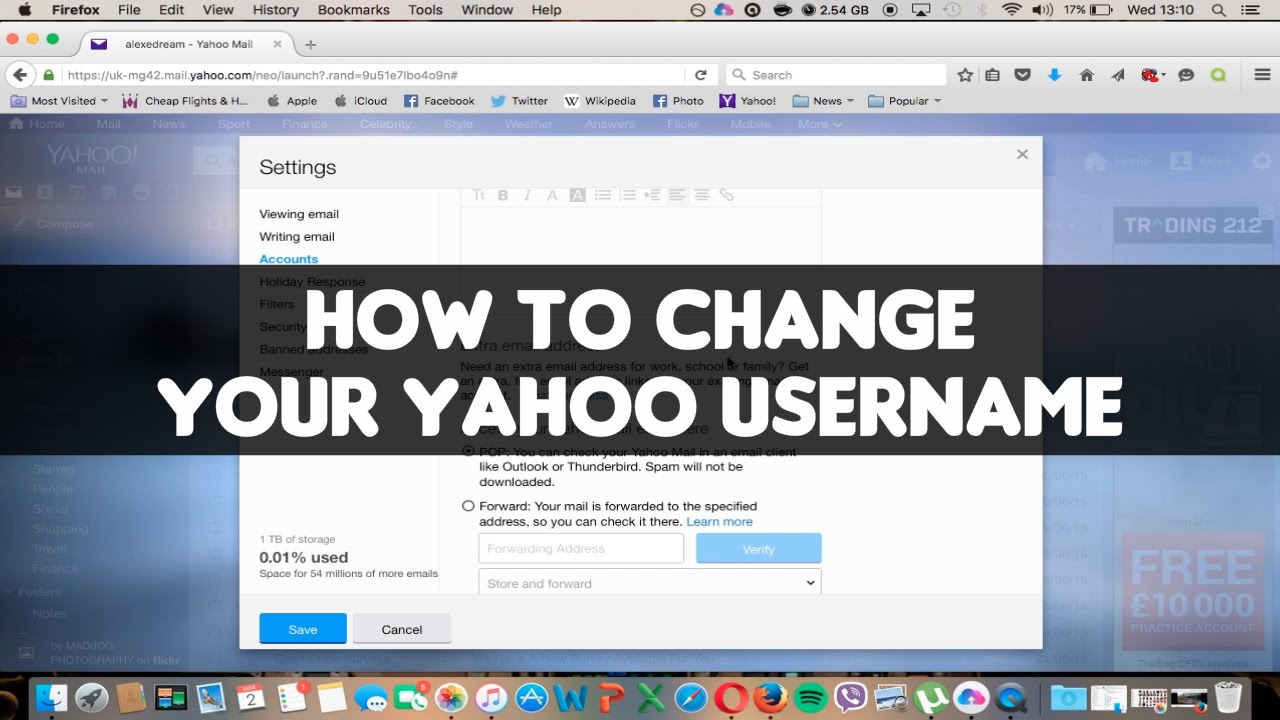This screenshot has width=1280, height=720.
Task: Open the Wikipedia bookmark
Action: 600,101
